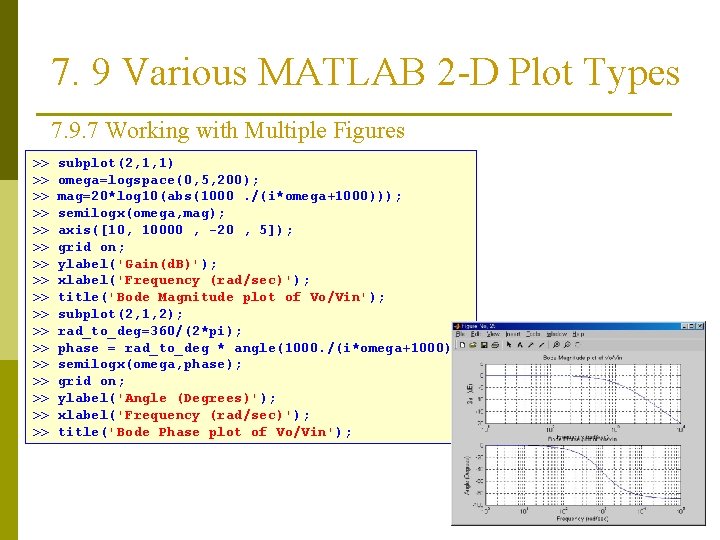Click the slide heading '7. 9 Various MATLAB 2-D Plot Types'

(x=365, y=72)
